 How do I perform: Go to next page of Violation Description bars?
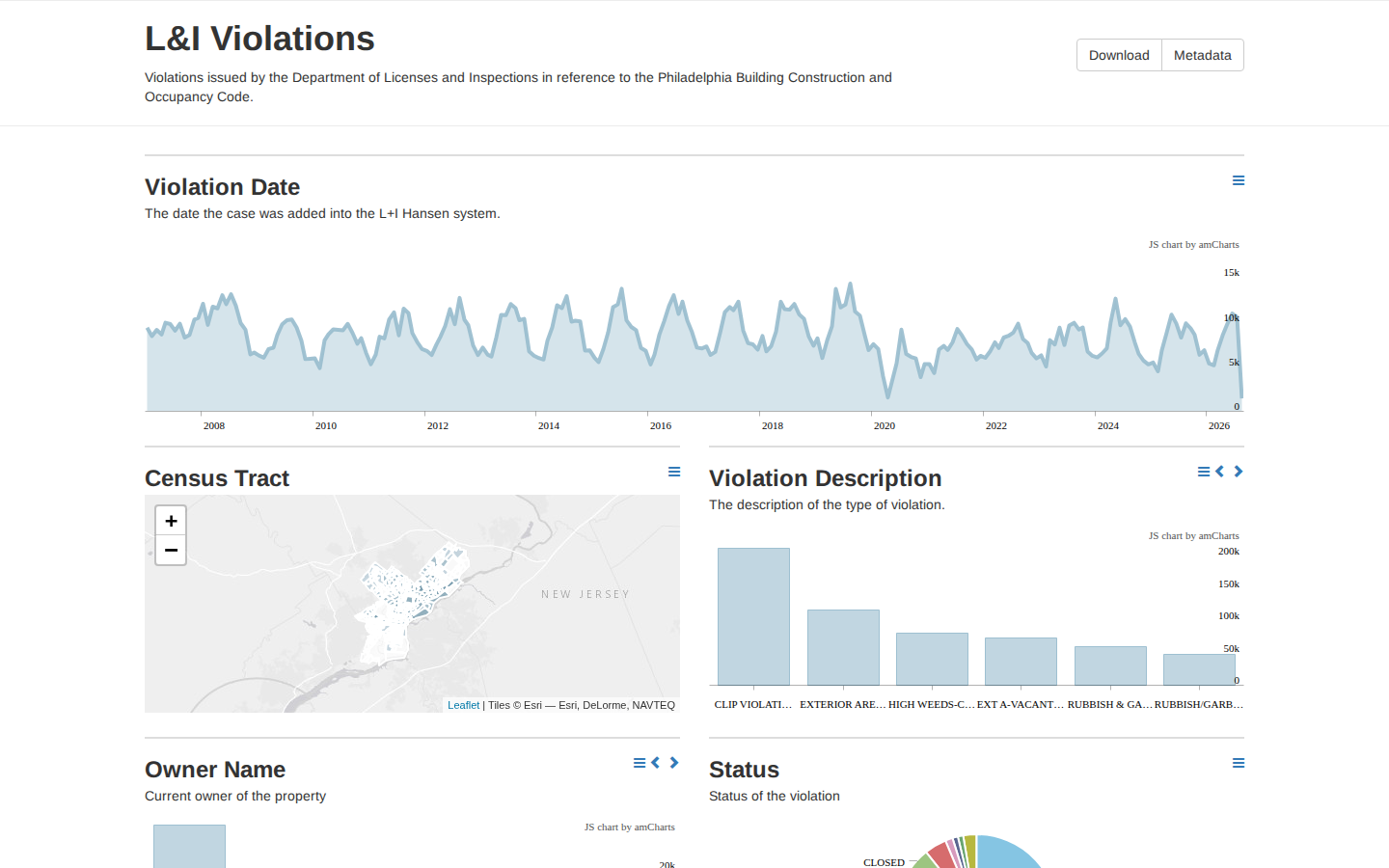[1239, 472]
